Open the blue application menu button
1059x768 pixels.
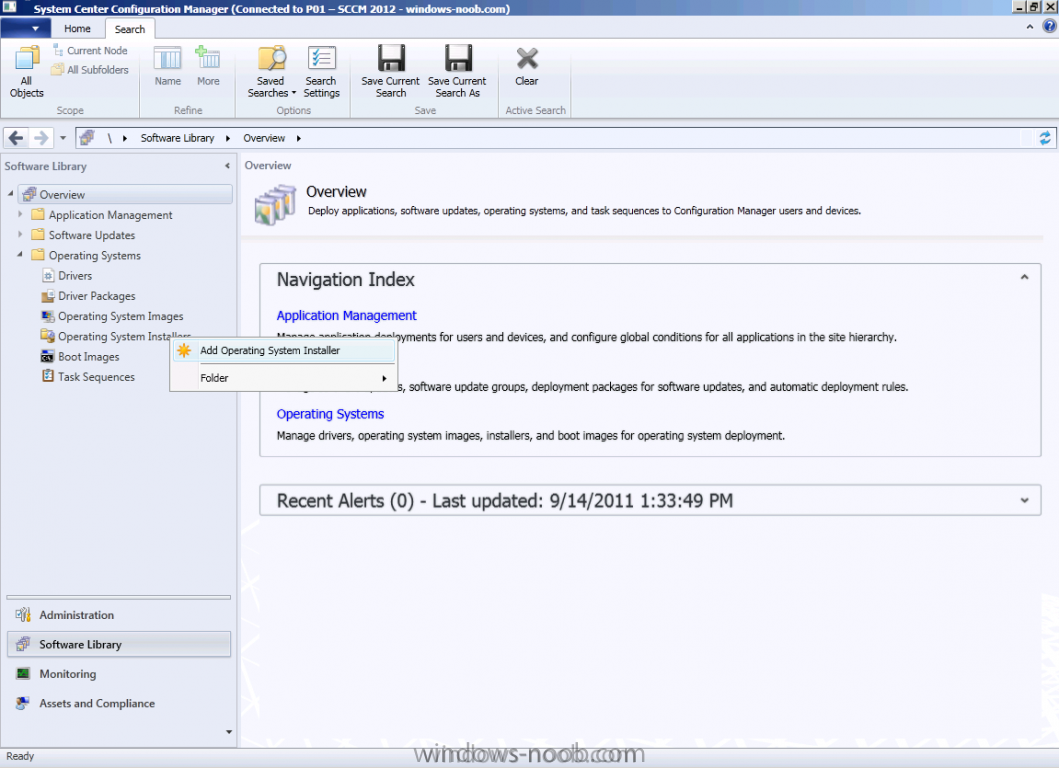point(26,28)
